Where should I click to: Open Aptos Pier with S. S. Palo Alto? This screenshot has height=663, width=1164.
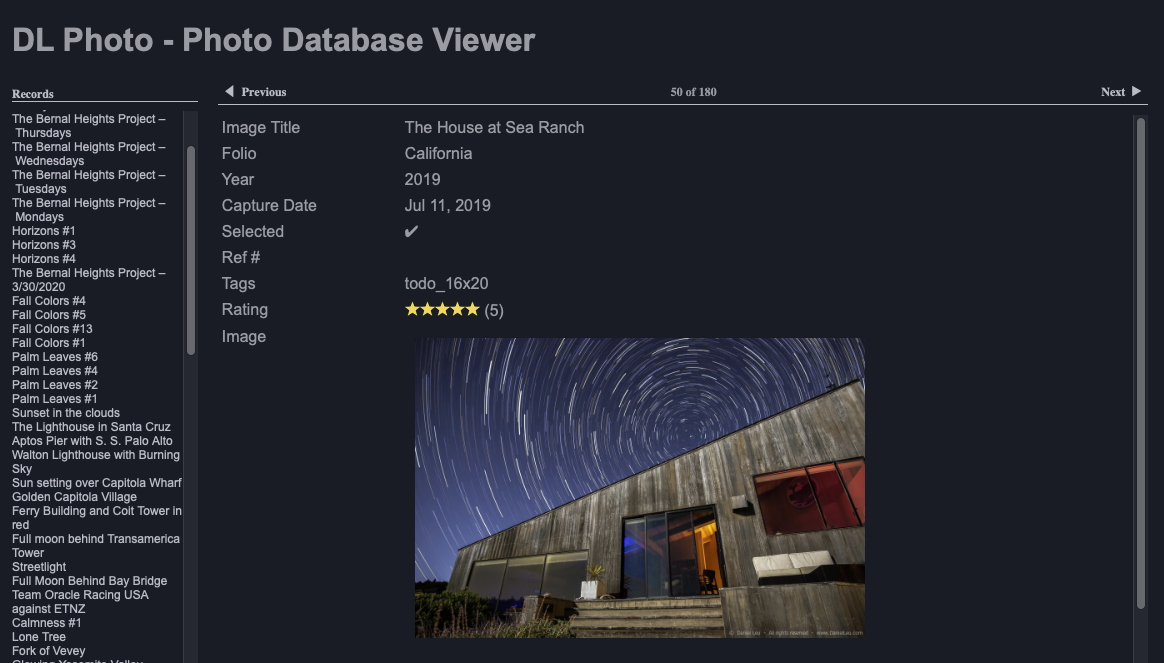(92, 441)
